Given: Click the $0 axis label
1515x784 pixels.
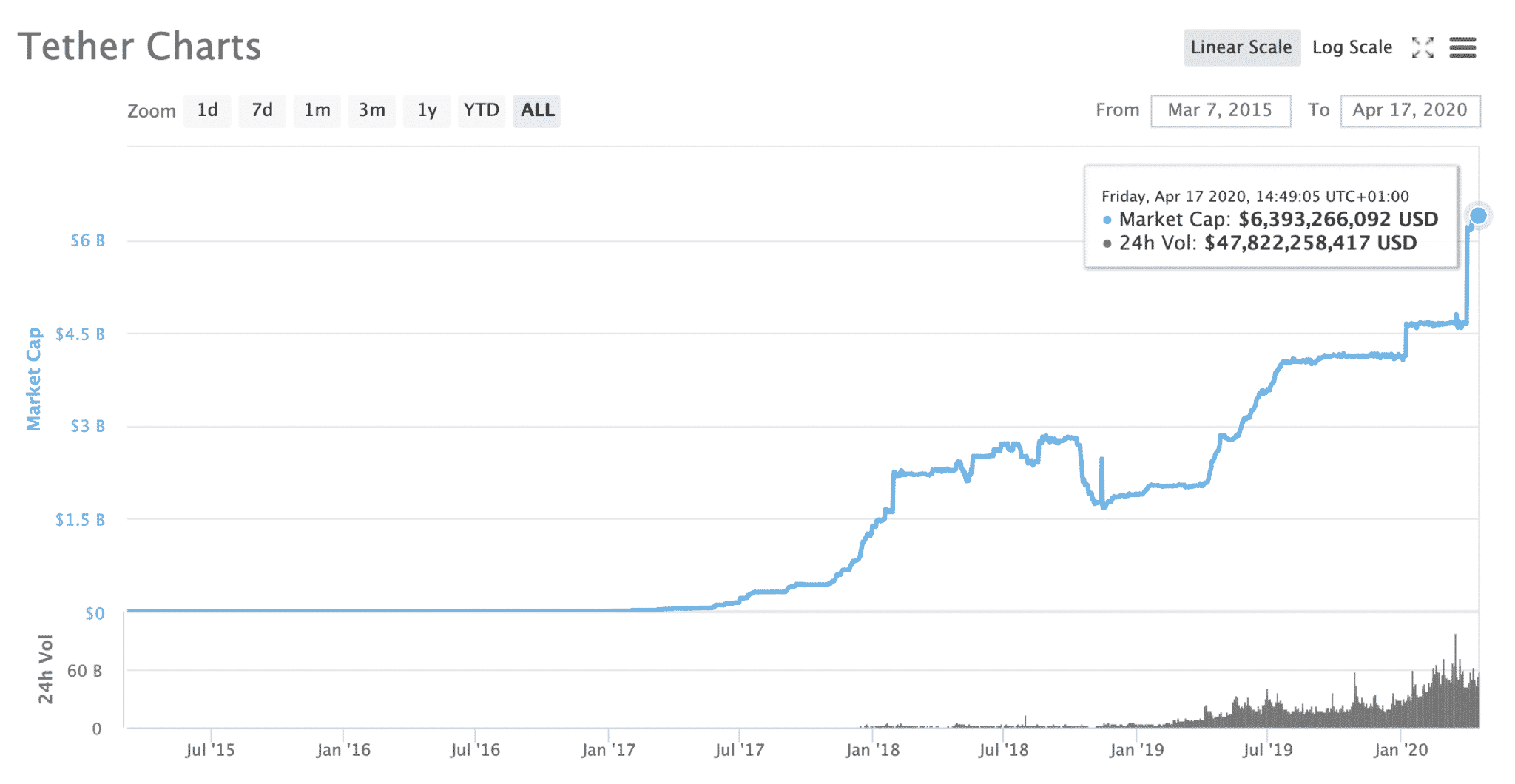Looking at the screenshot, I should click(95, 613).
